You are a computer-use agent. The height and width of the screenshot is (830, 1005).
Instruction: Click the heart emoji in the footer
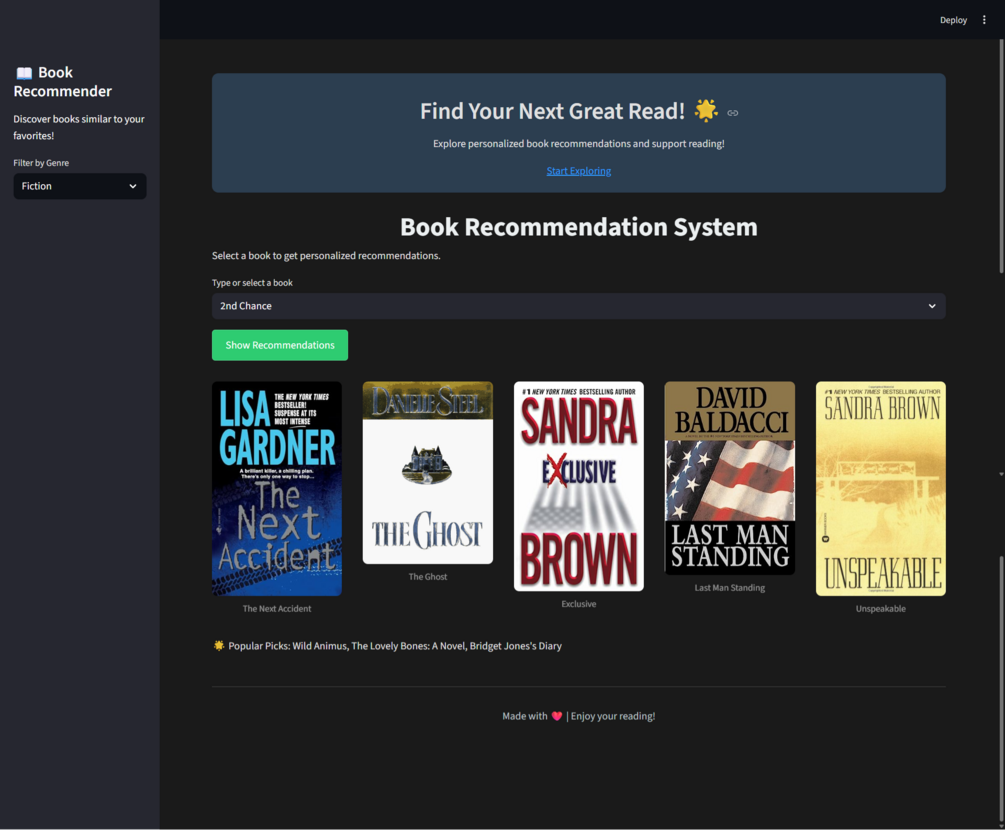click(556, 716)
